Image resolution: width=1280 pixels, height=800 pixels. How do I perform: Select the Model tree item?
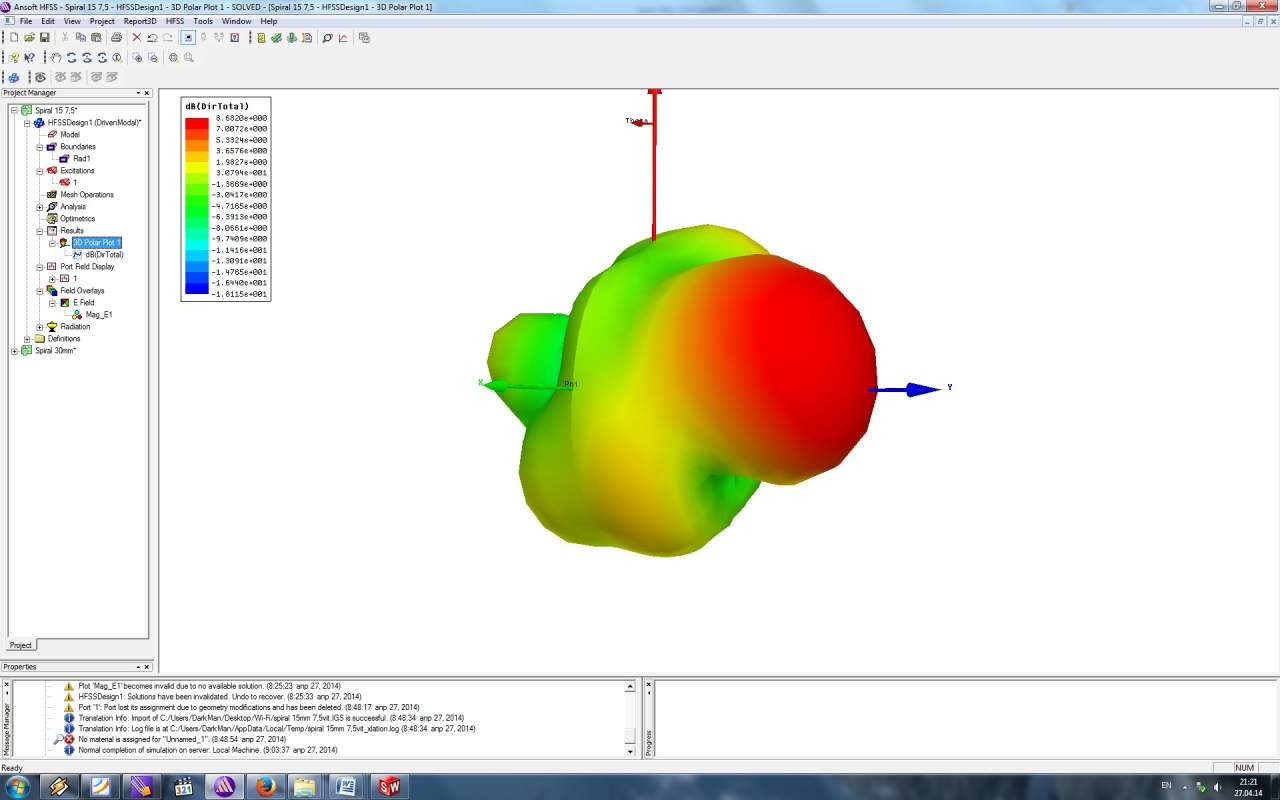click(69, 135)
